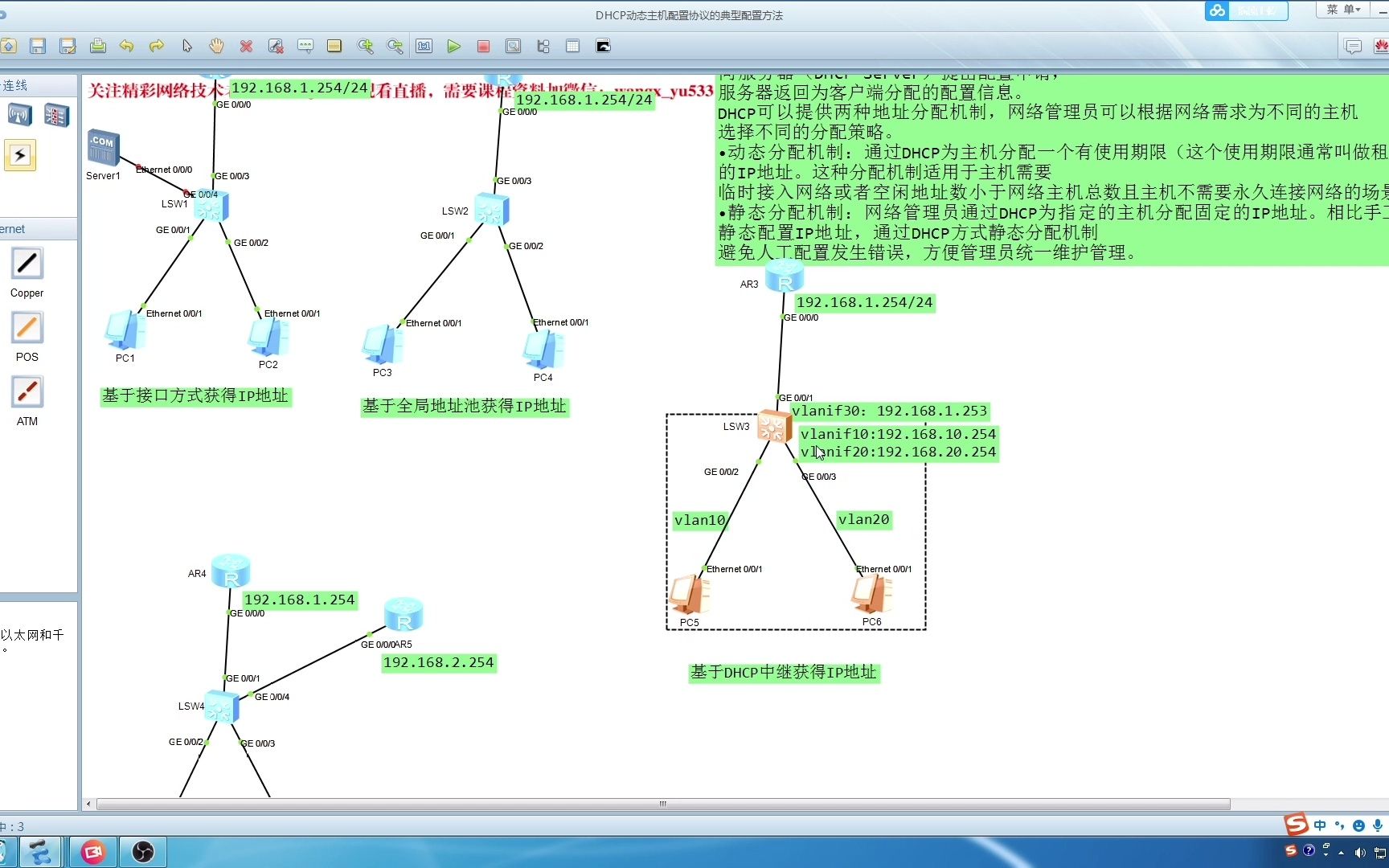
Task: Open the CLI terminal toolbar icon
Action: (x=603, y=46)
